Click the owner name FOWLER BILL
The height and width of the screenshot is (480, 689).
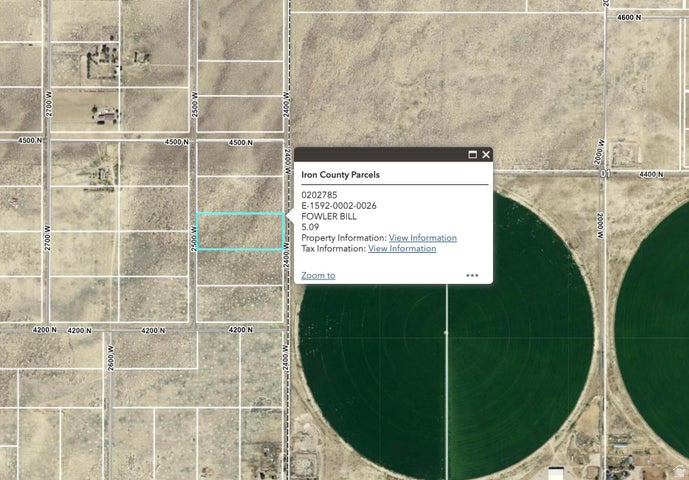coord(329,216)
